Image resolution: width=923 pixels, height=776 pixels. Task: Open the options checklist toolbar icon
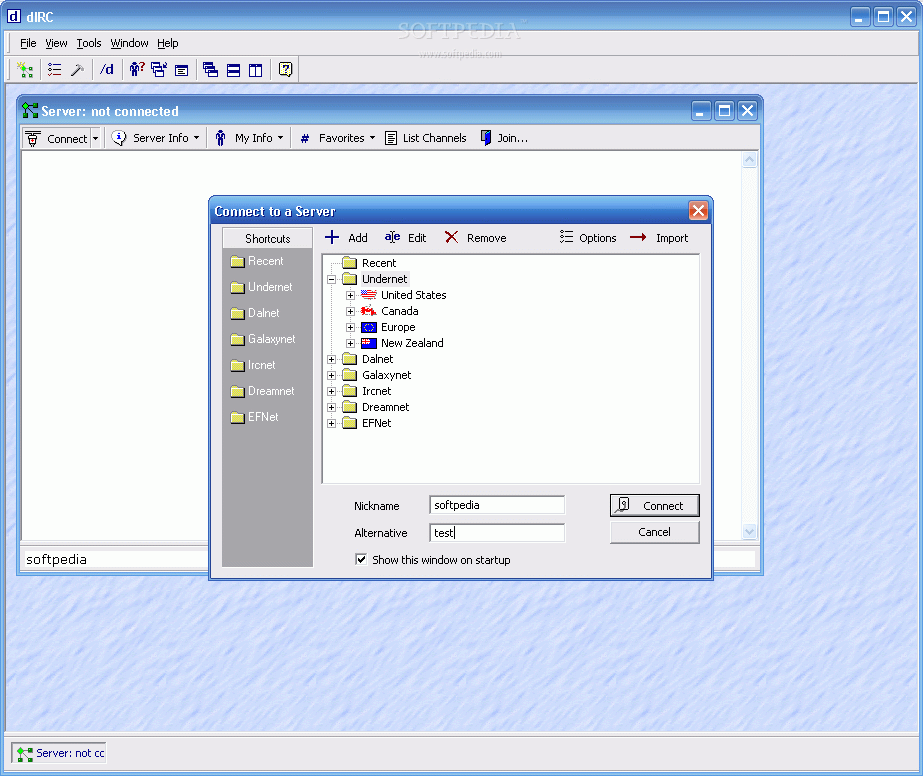coord(54,70)
